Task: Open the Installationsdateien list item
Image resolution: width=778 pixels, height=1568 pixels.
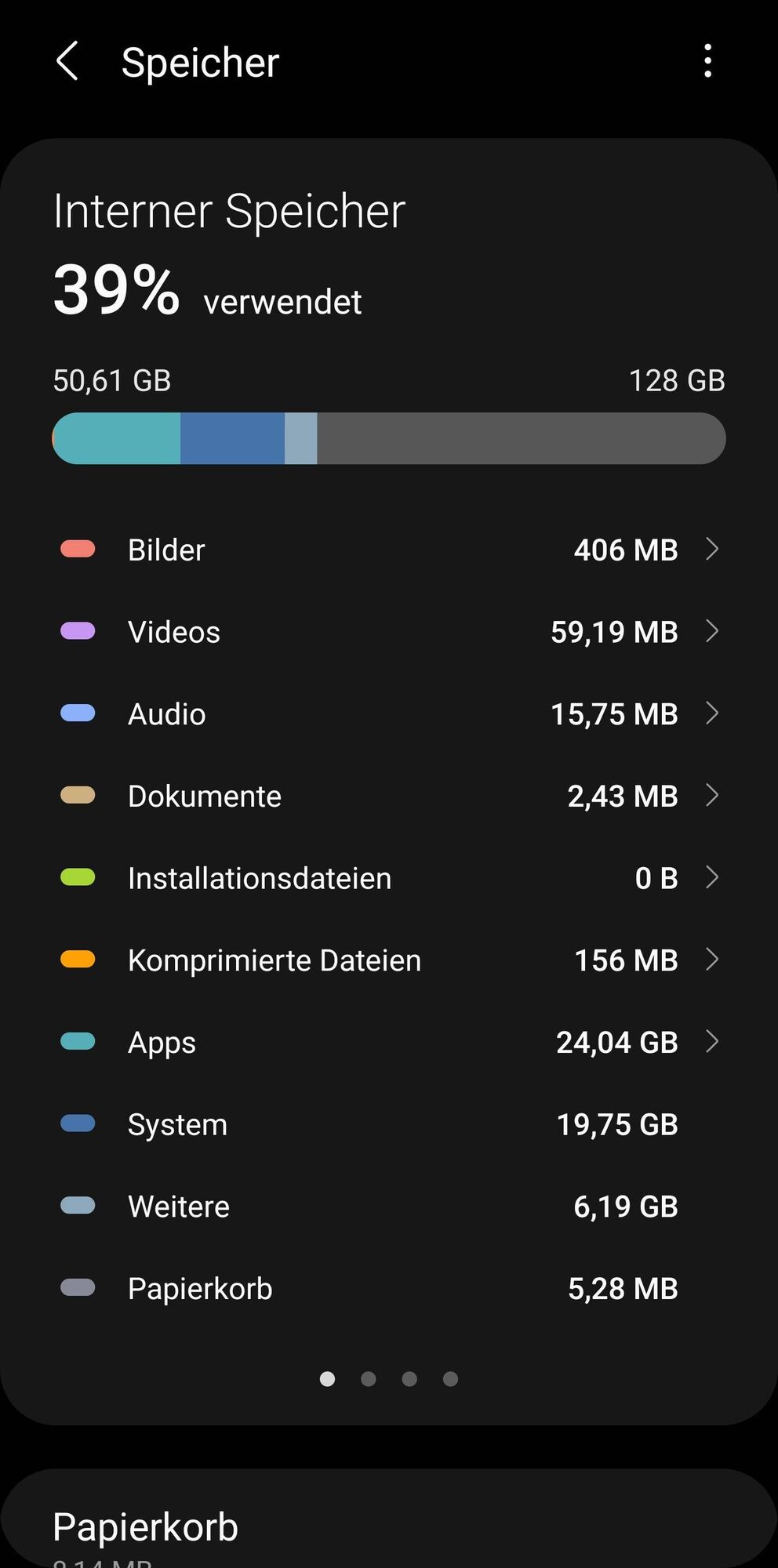Action: pos(389,877)
